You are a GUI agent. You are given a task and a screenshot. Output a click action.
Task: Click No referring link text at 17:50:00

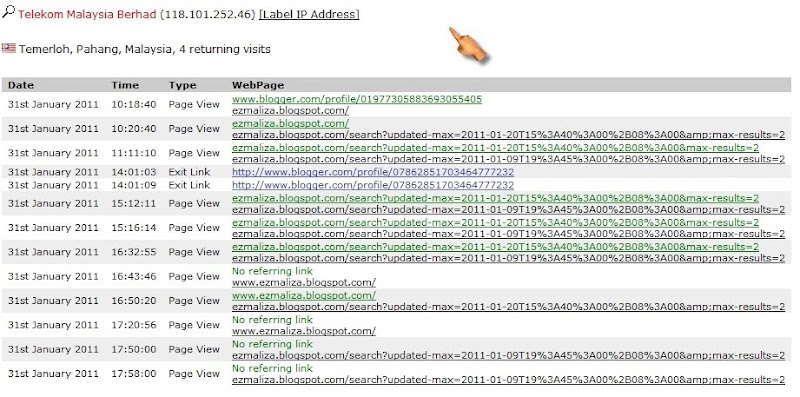[272, 344]
